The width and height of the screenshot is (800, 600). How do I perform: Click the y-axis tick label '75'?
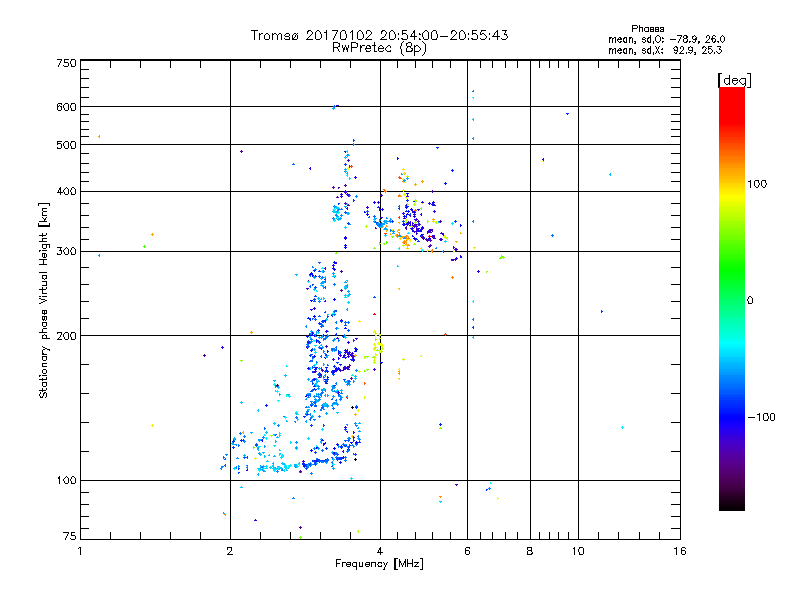pyautogui.click(x=70, y=536)
